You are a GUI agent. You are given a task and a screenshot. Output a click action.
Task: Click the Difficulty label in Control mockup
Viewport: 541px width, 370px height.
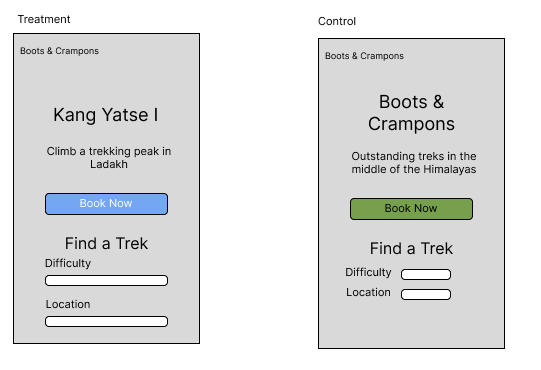(368, 272)
